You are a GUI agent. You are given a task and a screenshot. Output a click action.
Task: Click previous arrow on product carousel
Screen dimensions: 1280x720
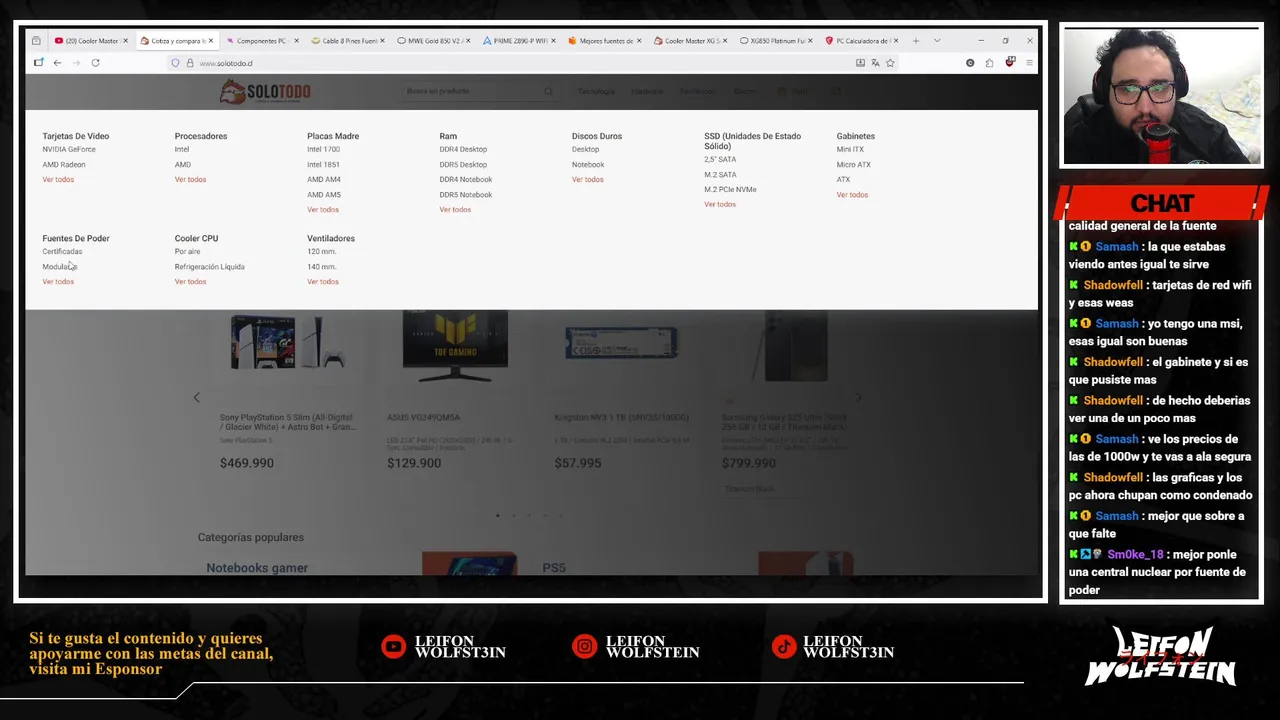[x=196, y=397]
